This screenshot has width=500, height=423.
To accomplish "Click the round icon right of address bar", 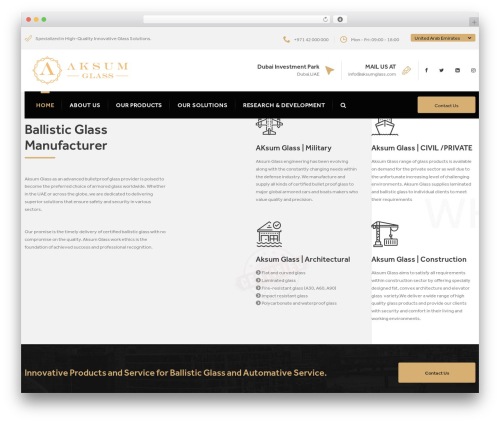I will 340,19.
